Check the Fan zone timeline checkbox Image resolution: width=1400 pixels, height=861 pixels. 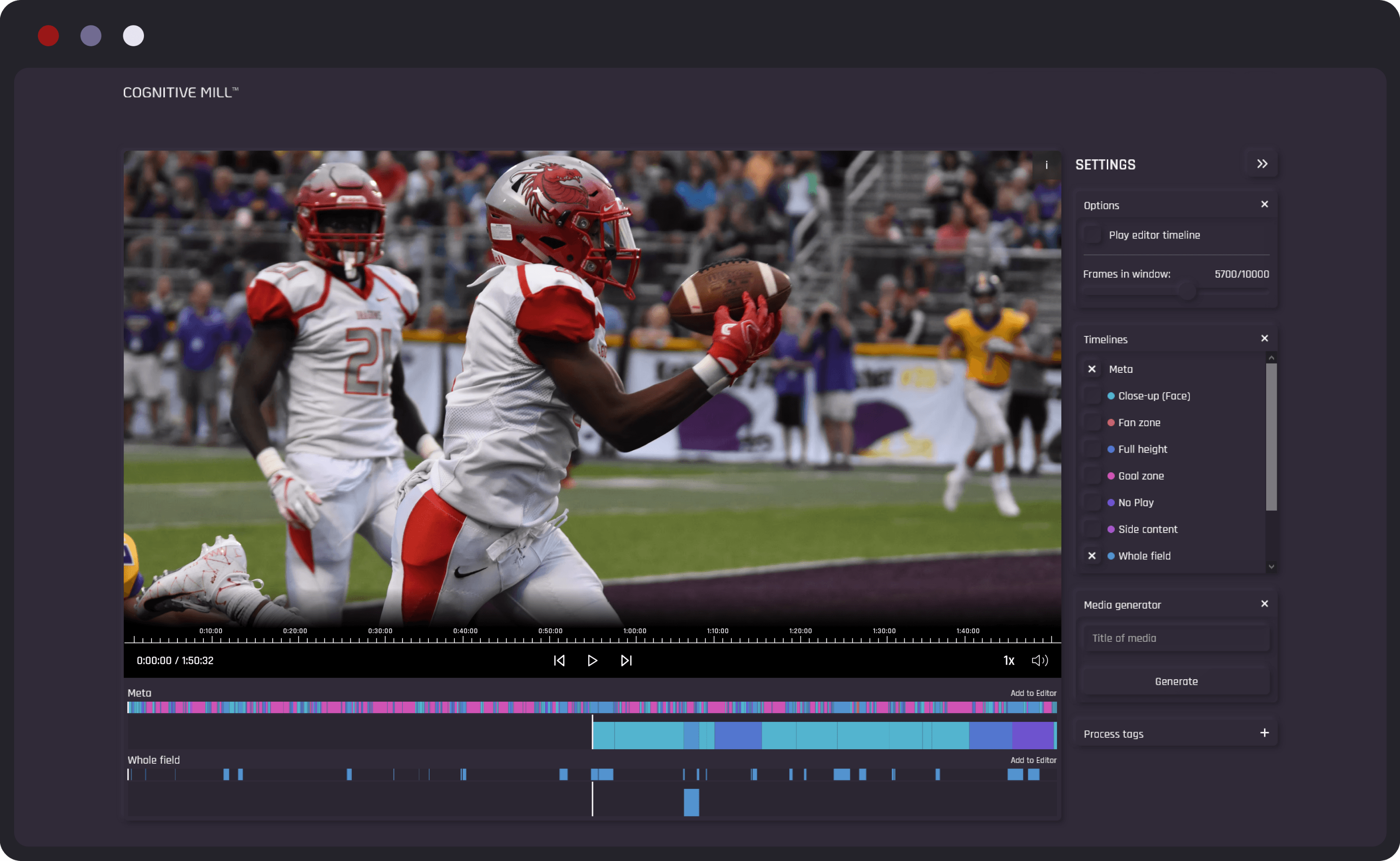(x=1092, y=422)
